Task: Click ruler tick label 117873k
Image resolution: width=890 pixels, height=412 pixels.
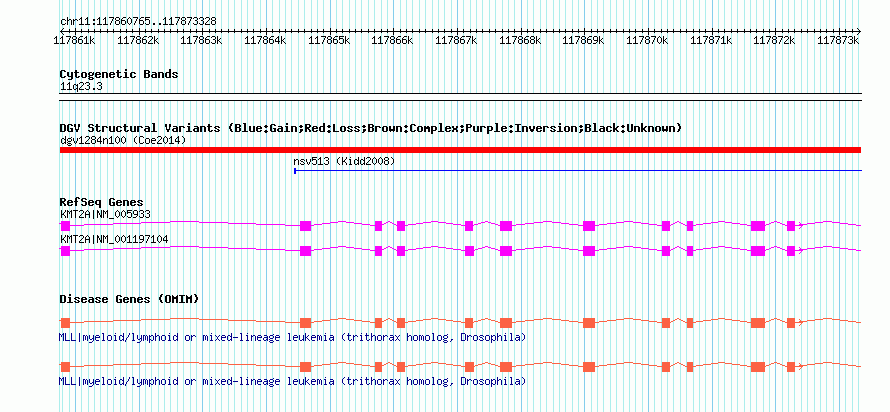Action: coord(838,40)
